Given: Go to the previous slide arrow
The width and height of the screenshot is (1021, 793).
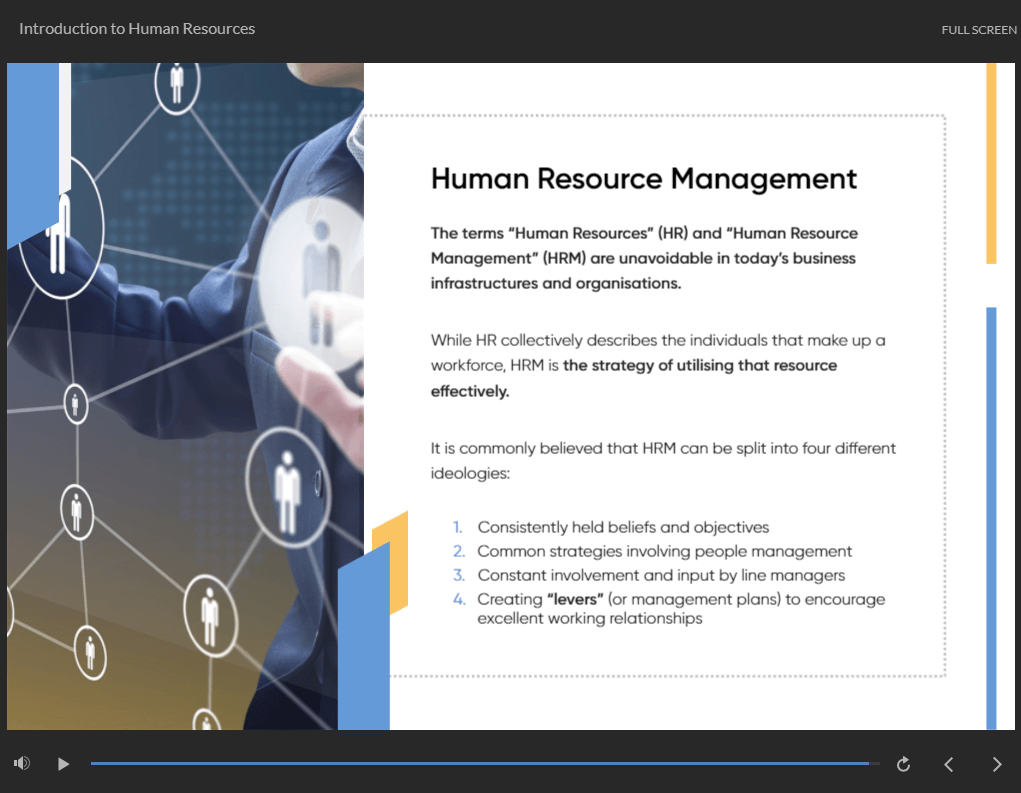Looking at the screenshot, I should click(x=949, y=764).
